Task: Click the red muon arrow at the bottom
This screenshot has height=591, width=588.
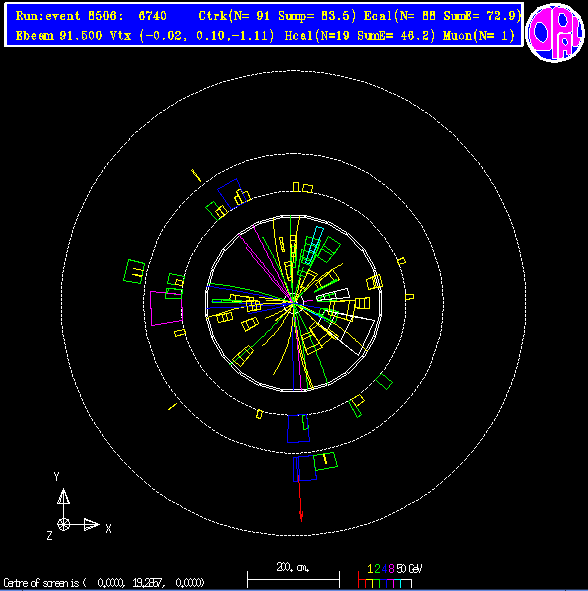Action: tap(300, 499)
